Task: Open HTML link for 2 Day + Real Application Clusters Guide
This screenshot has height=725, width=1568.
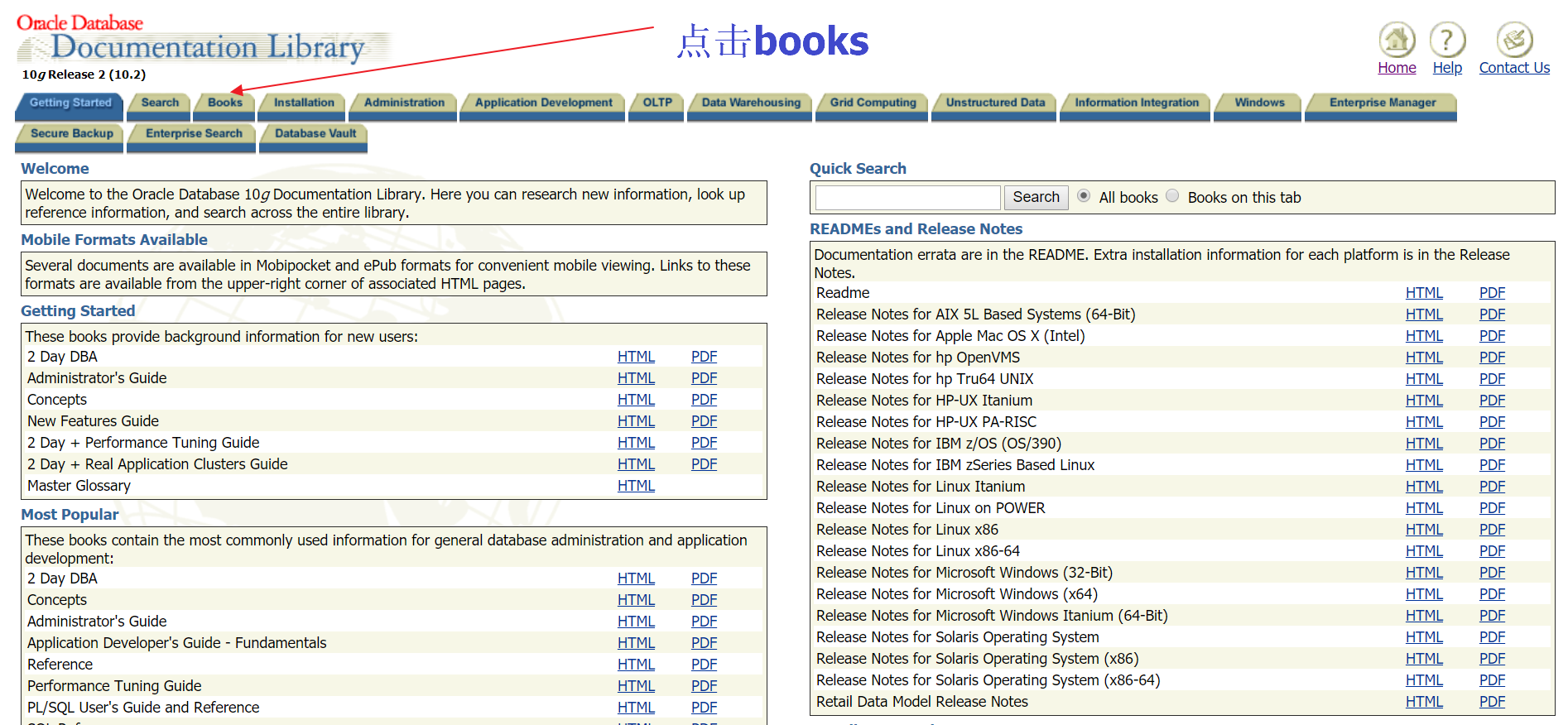Action: pos(636,464)
